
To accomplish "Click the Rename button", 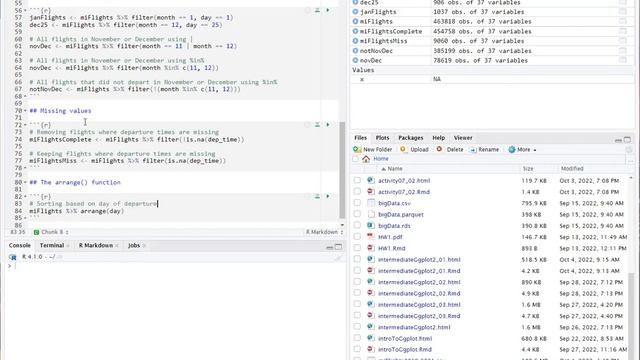I will pyautogui.click(x=484, y=150).
